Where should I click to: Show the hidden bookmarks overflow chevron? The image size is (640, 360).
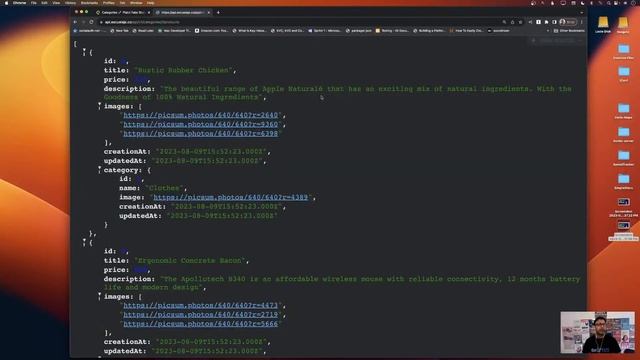point(548,31)
